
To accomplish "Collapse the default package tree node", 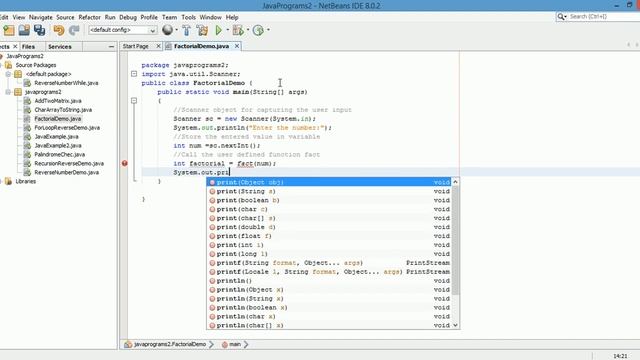I will pyautogui.click(x=8, y=74).
